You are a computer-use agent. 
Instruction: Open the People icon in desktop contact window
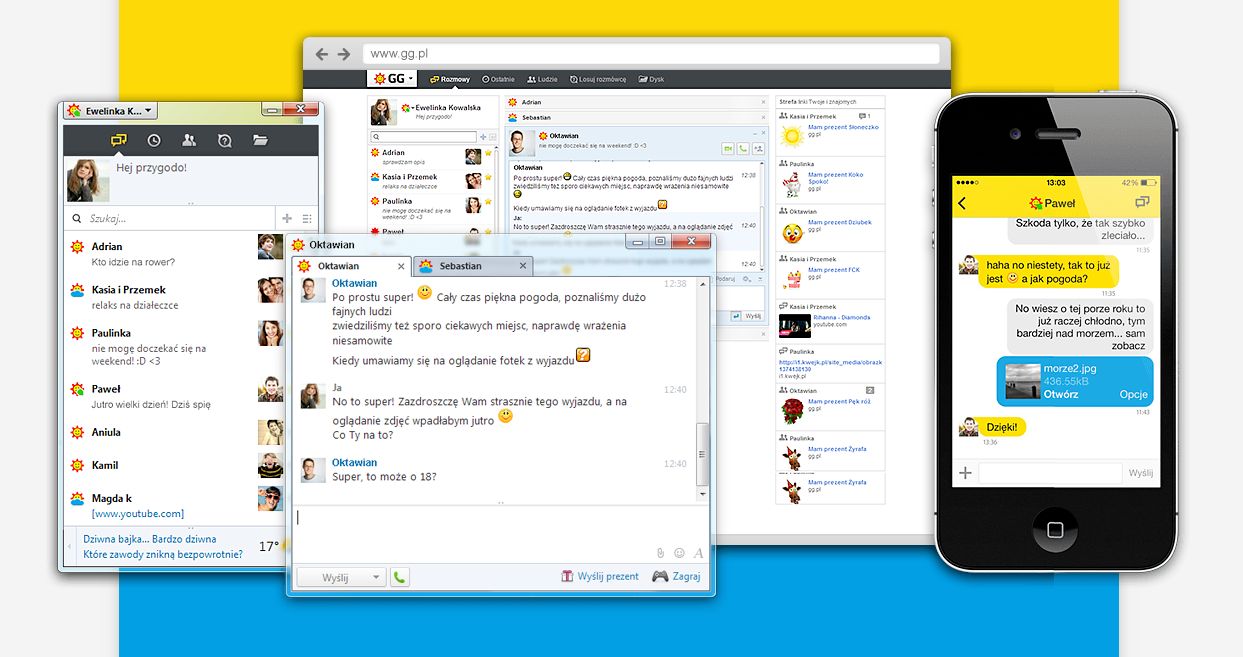(189, 140)
